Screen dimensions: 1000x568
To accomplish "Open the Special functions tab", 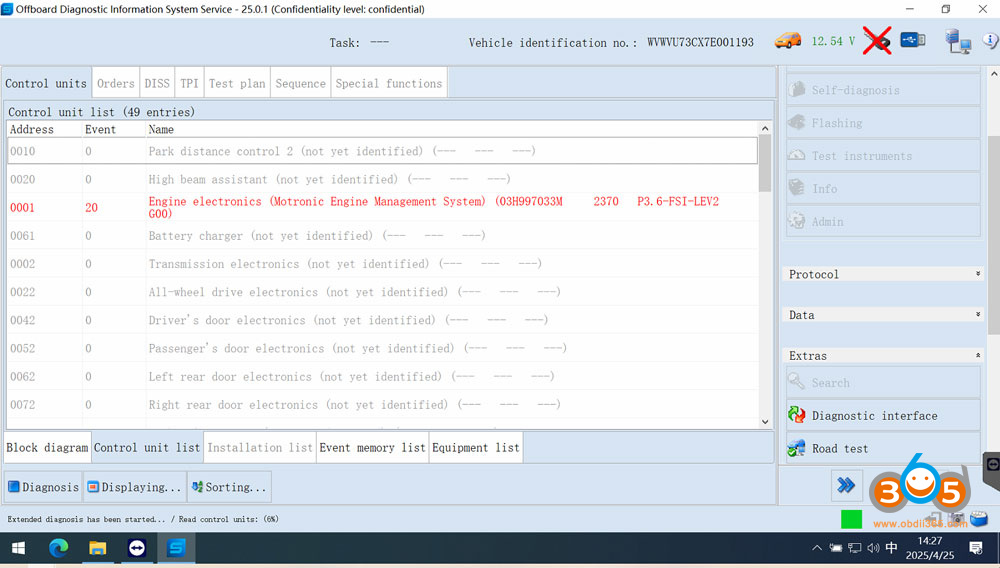I will tap(388, 84).
